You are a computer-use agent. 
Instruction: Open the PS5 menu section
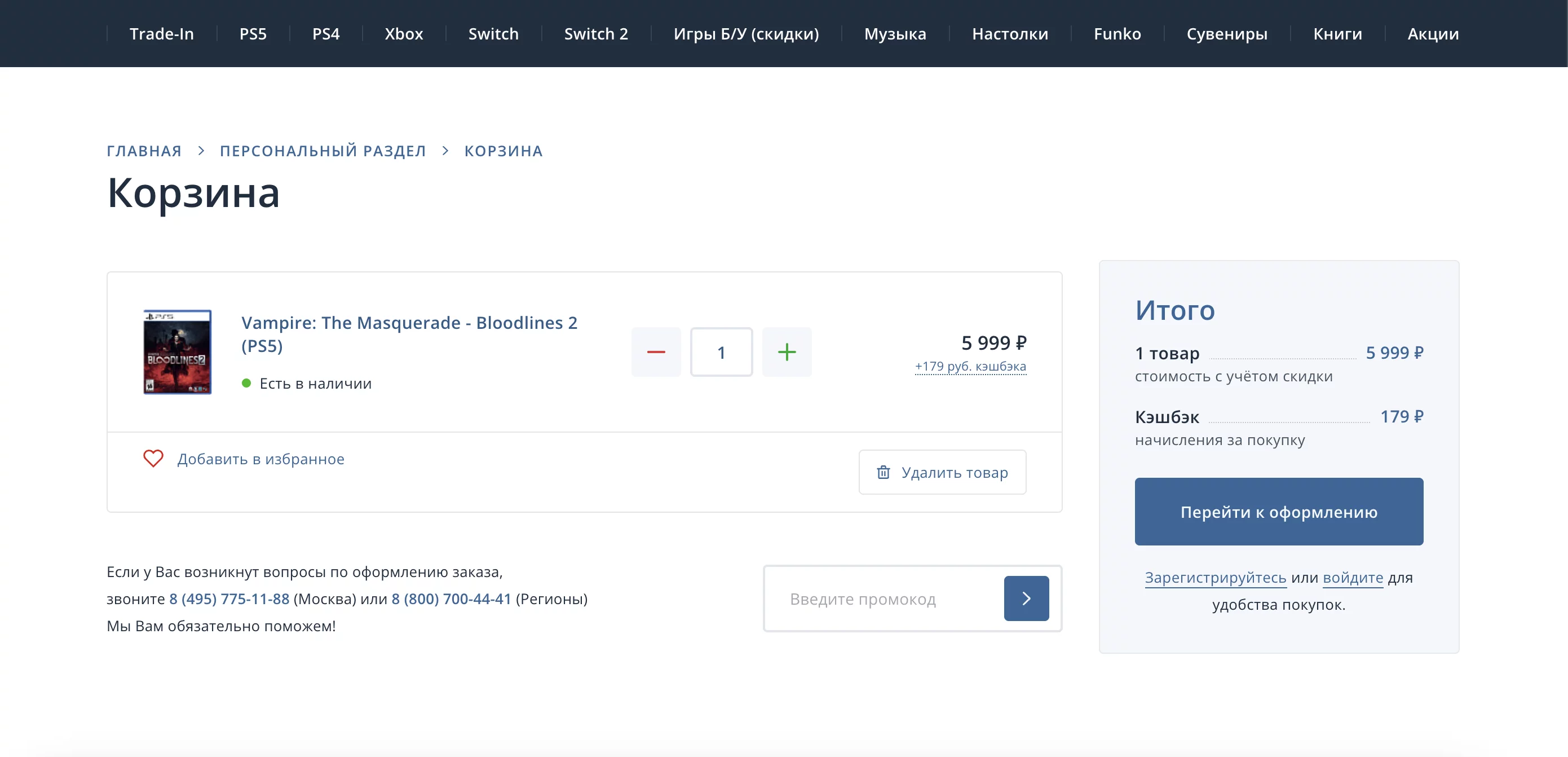click(x=253, y=33)
